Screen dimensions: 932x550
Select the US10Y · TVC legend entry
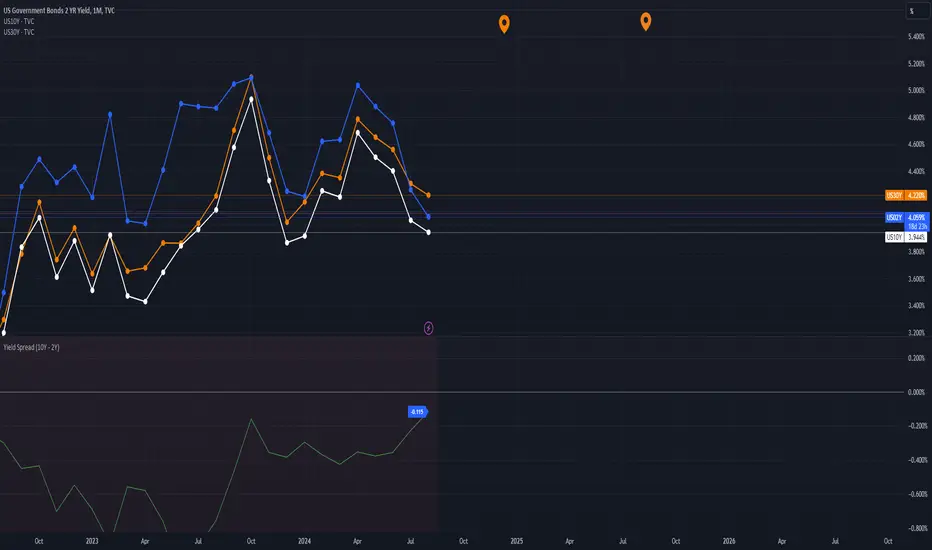[x=18, y=21]
